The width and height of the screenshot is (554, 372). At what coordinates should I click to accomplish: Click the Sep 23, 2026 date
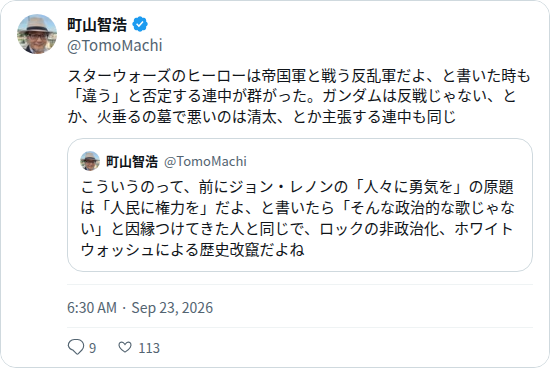[172, 308]
